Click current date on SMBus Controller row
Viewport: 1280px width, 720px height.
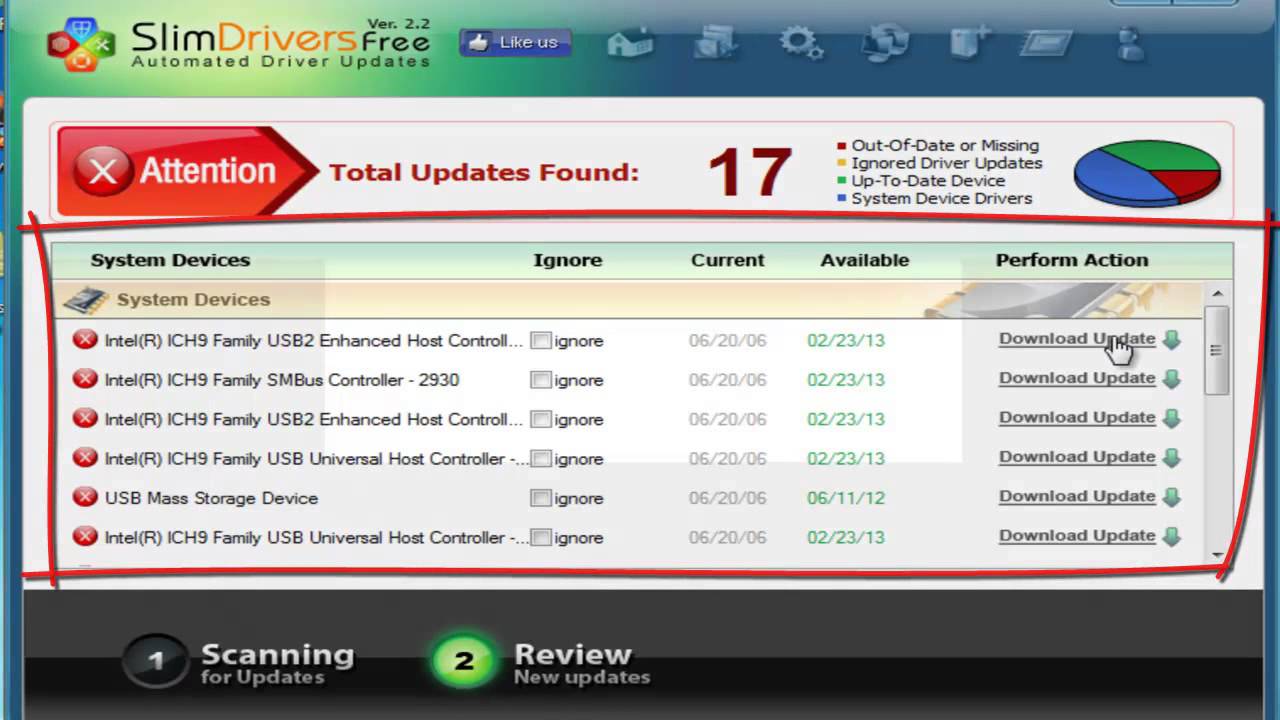coord(727,380)
